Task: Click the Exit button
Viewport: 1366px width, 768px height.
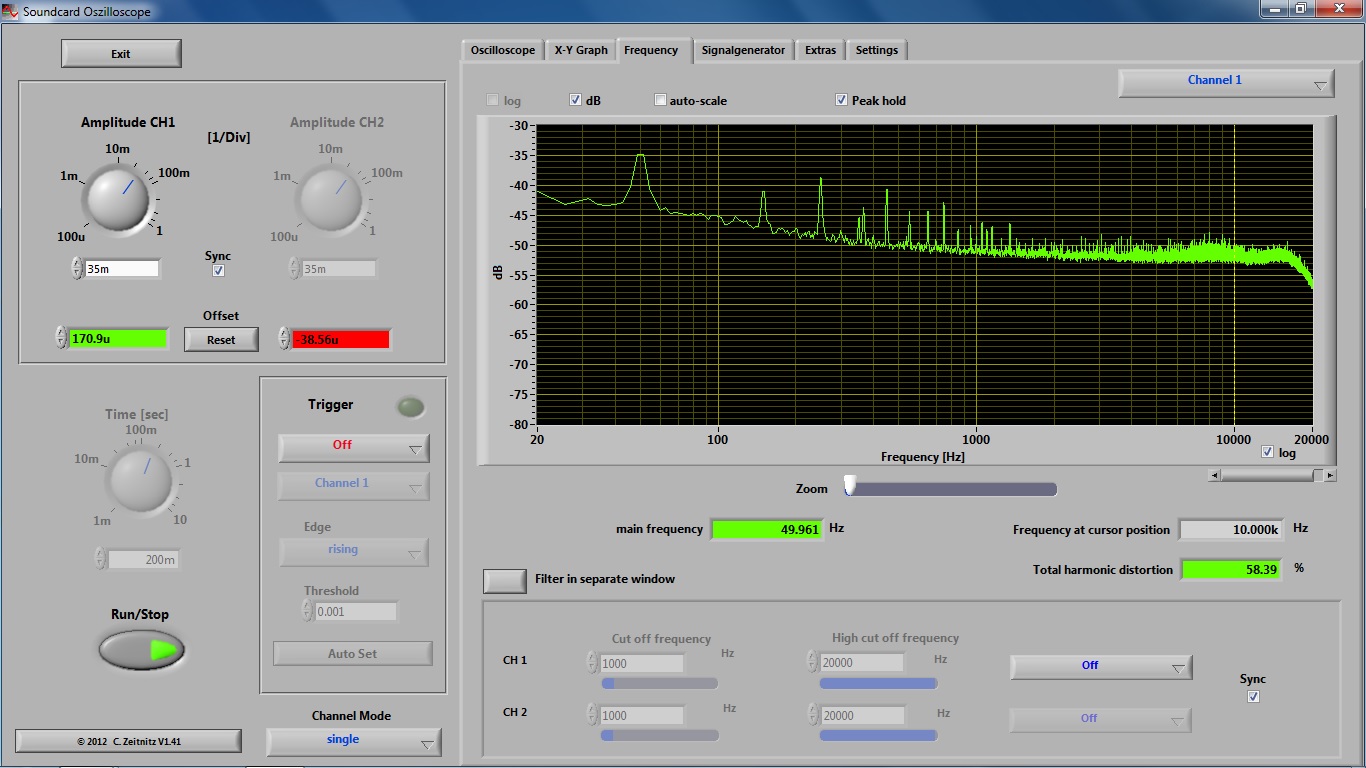Action: pyautogui.click(x=121, y=54)
